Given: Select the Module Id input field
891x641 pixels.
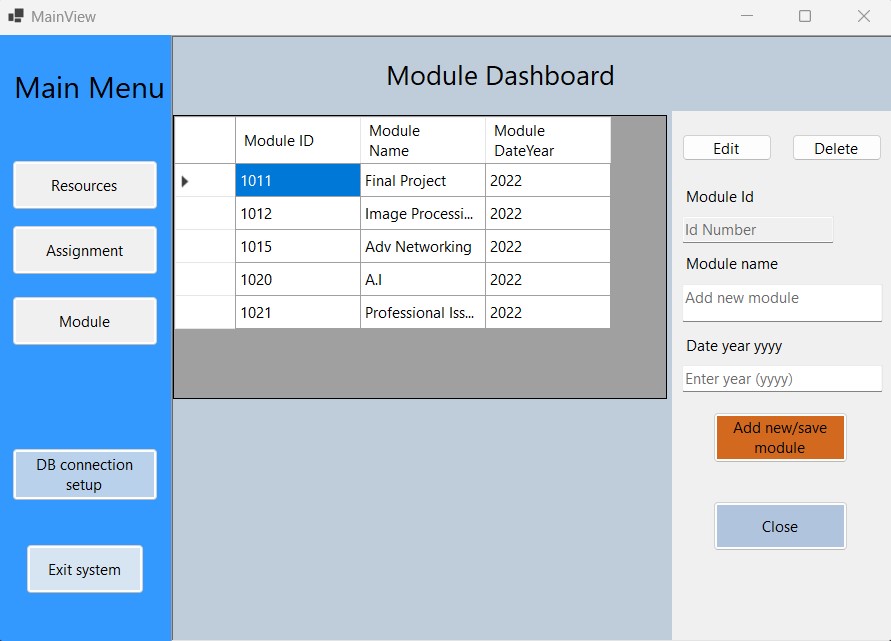Looking at the screenshot, I should [757, 229].
